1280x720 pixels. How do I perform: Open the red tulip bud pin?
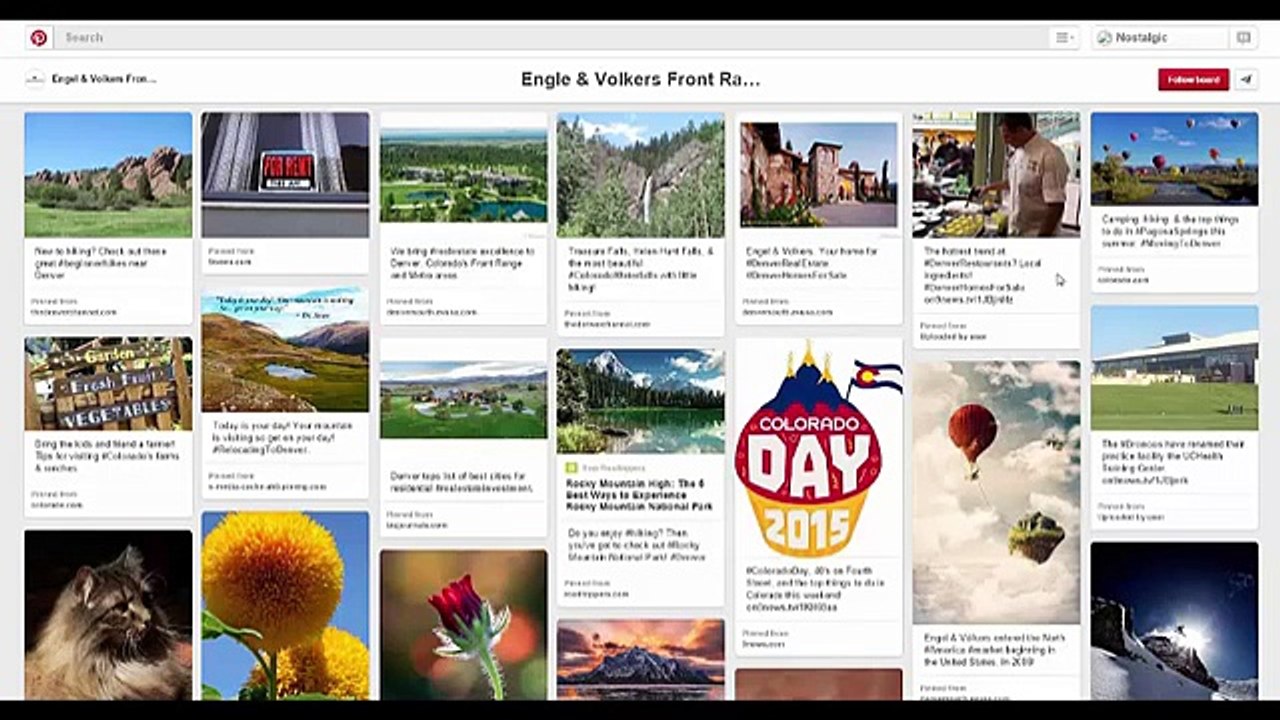pyautogui.click(x=463, y=624)
